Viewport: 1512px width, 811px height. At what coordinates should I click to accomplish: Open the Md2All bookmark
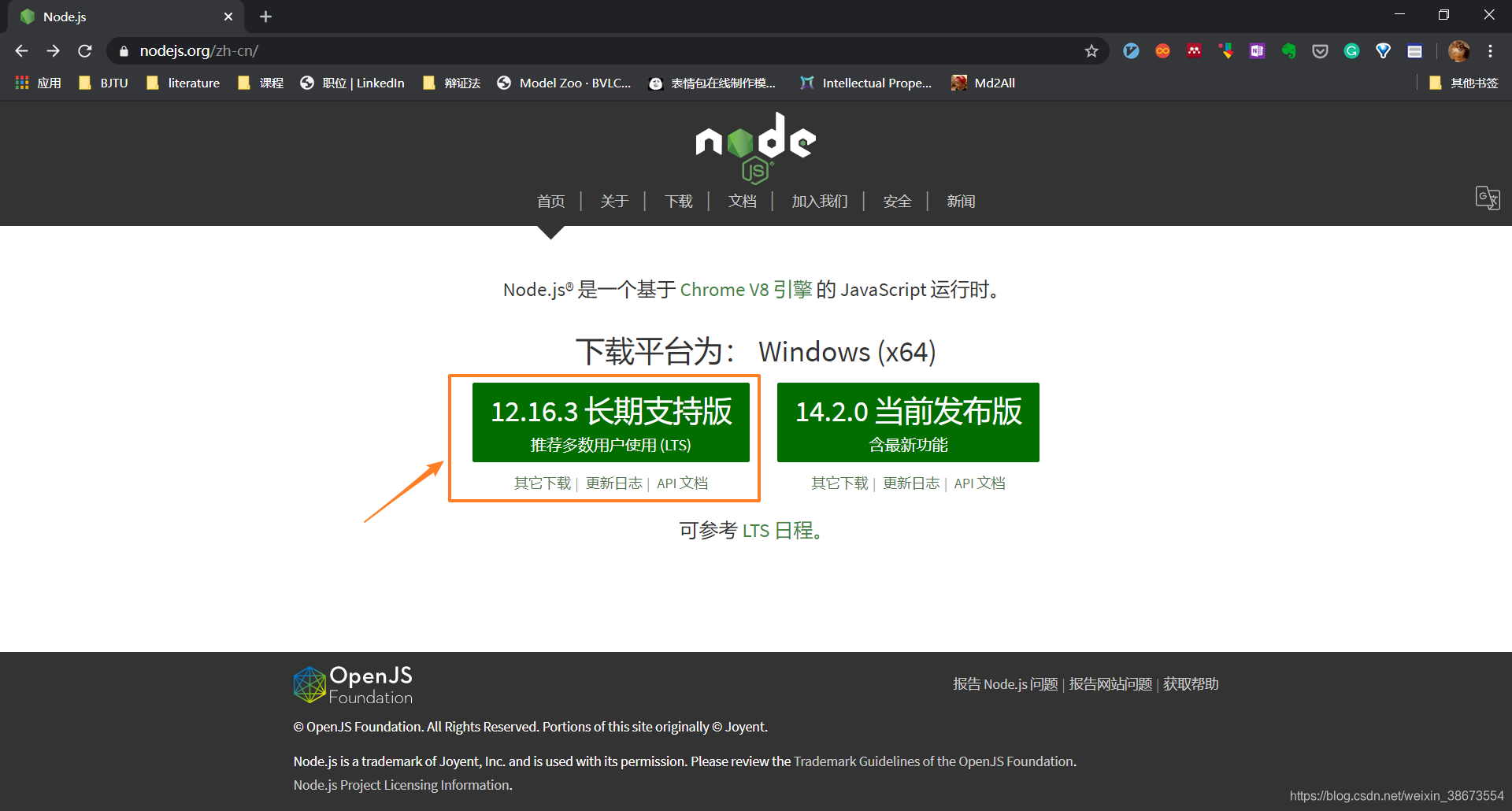(983, 83)
